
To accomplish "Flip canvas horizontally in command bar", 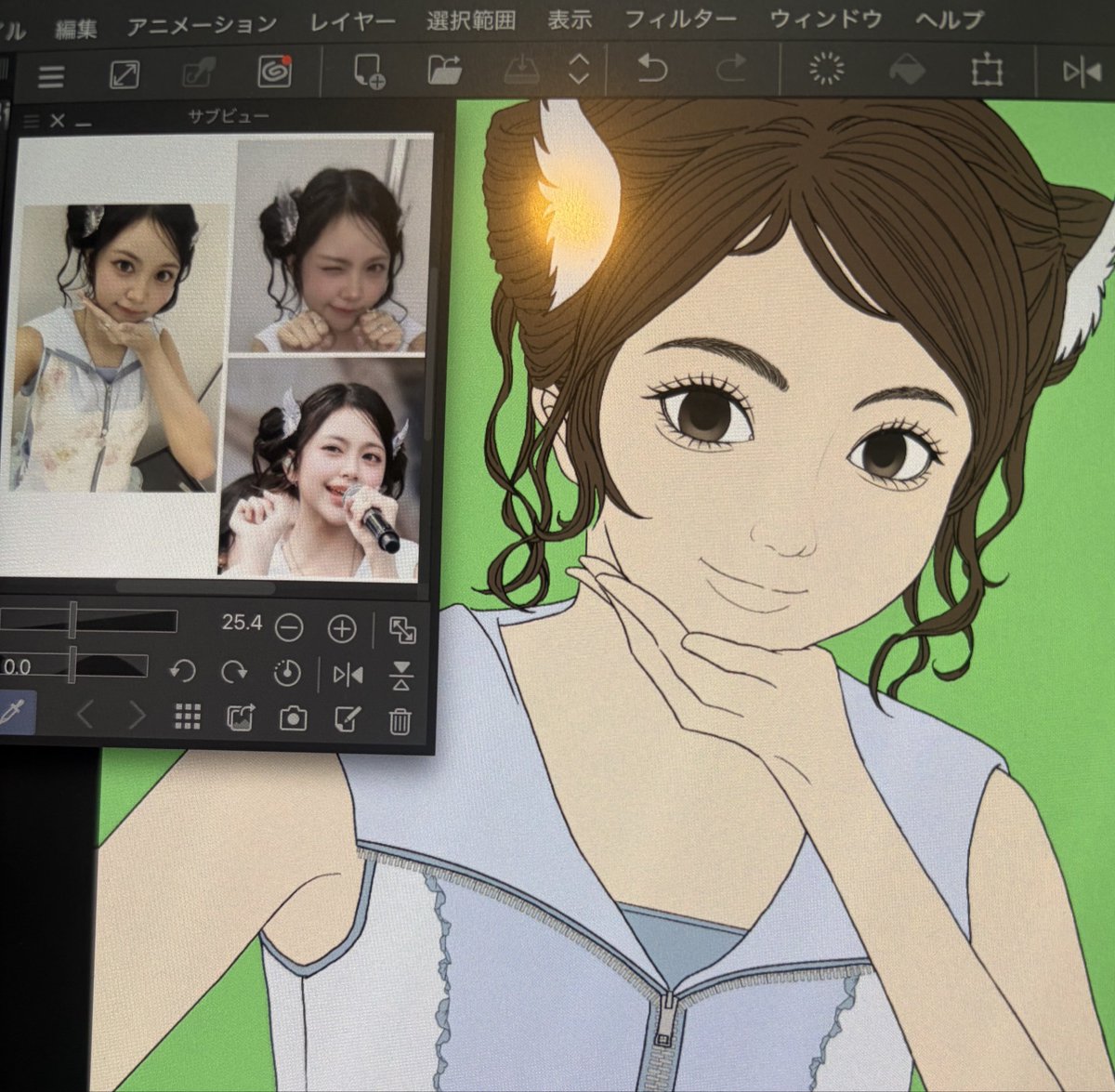I will (x=1082, y=72).
